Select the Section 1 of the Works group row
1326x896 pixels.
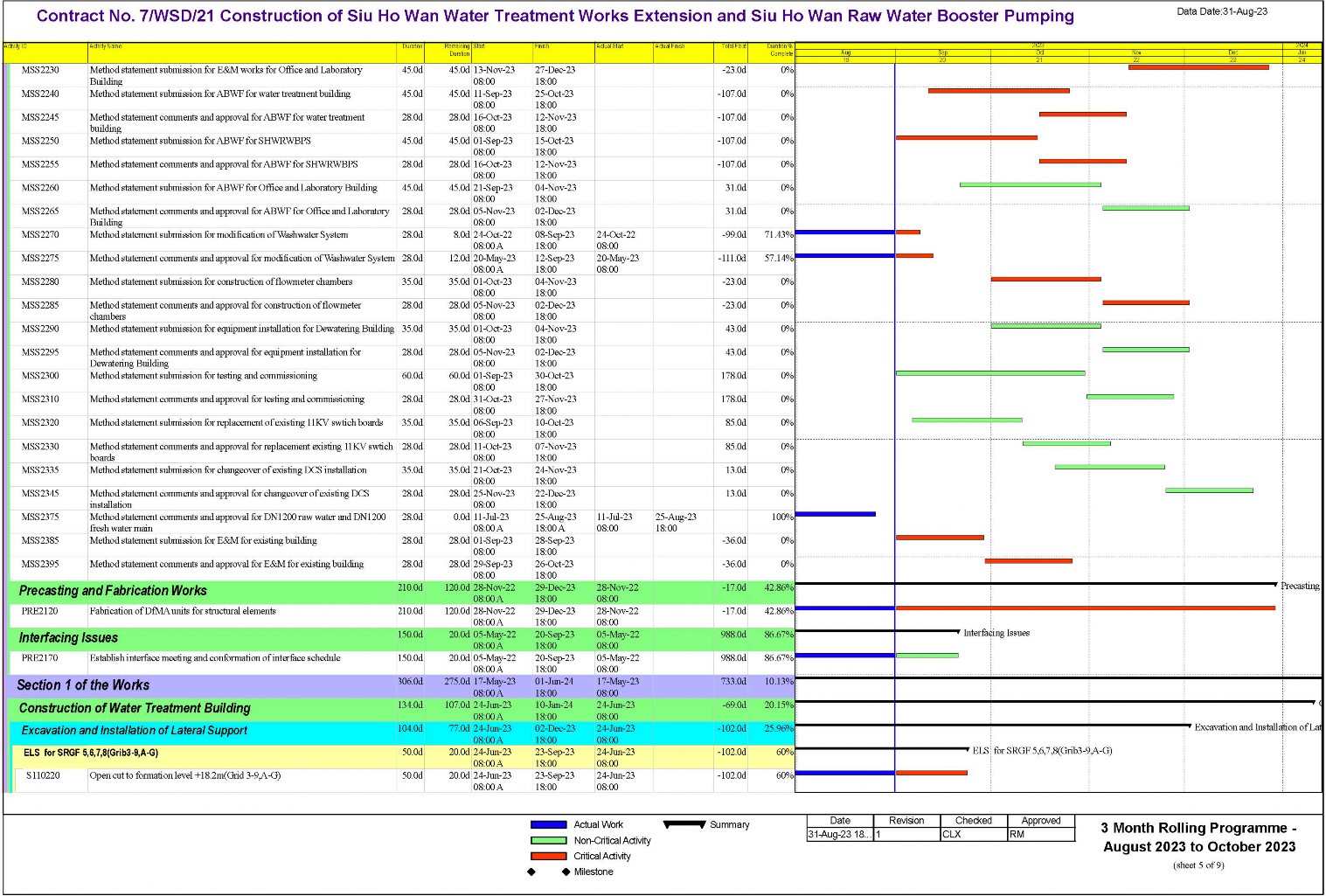400,686
